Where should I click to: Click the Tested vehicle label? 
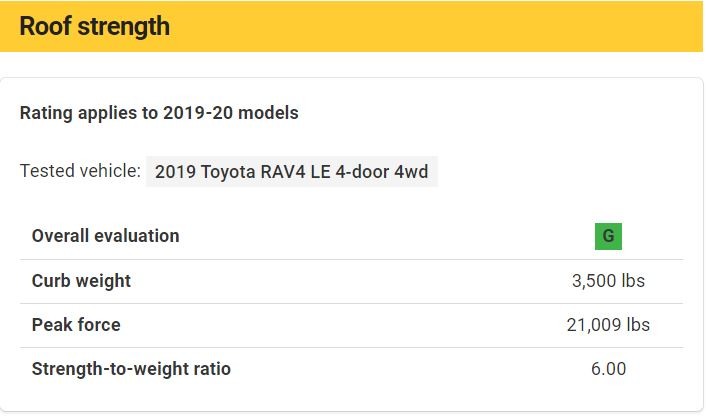pos(80,171)
